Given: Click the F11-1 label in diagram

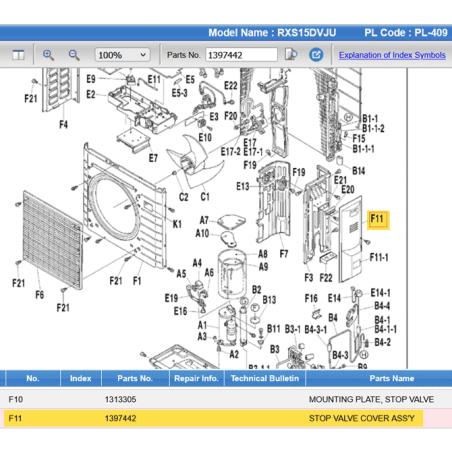Looking at the screenshot, I should (379, 257).
